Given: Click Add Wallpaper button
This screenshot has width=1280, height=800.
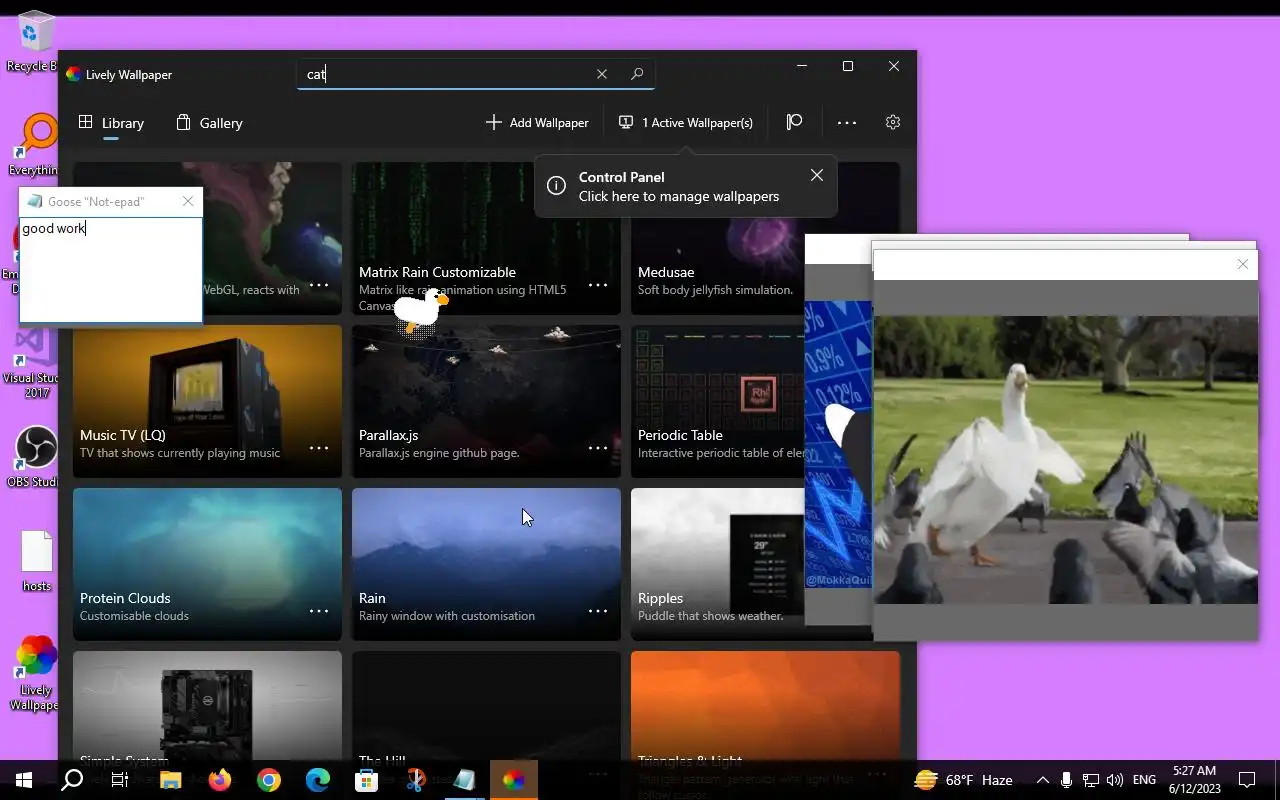Looking at the screenshot, I should point(537,122).
